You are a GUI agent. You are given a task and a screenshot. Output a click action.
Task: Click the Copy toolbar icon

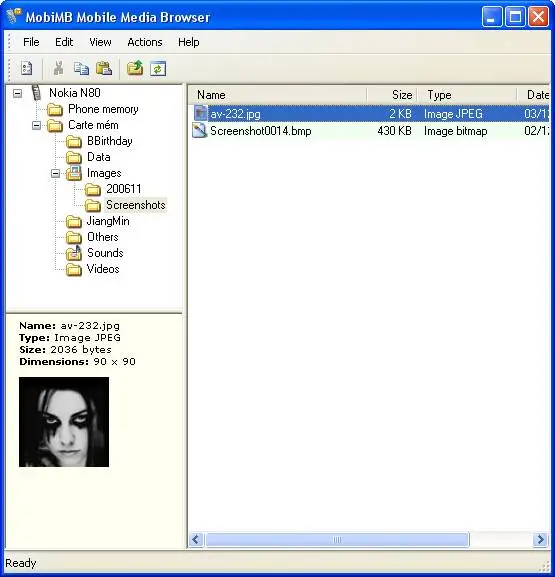click(81, 68)
